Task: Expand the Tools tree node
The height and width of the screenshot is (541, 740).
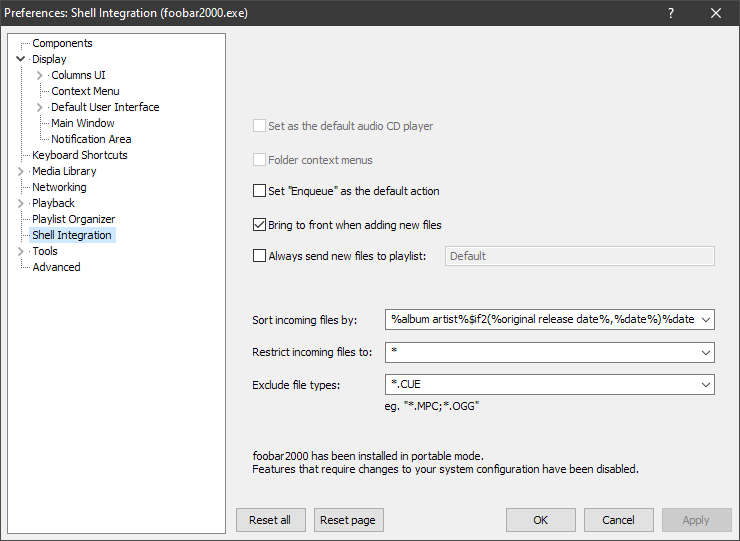Action: coord(20,251)
